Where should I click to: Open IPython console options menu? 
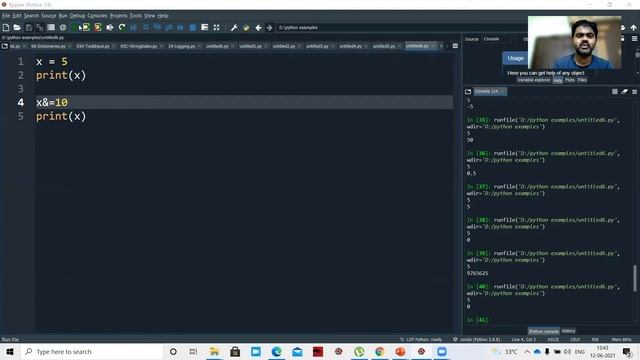634,91
